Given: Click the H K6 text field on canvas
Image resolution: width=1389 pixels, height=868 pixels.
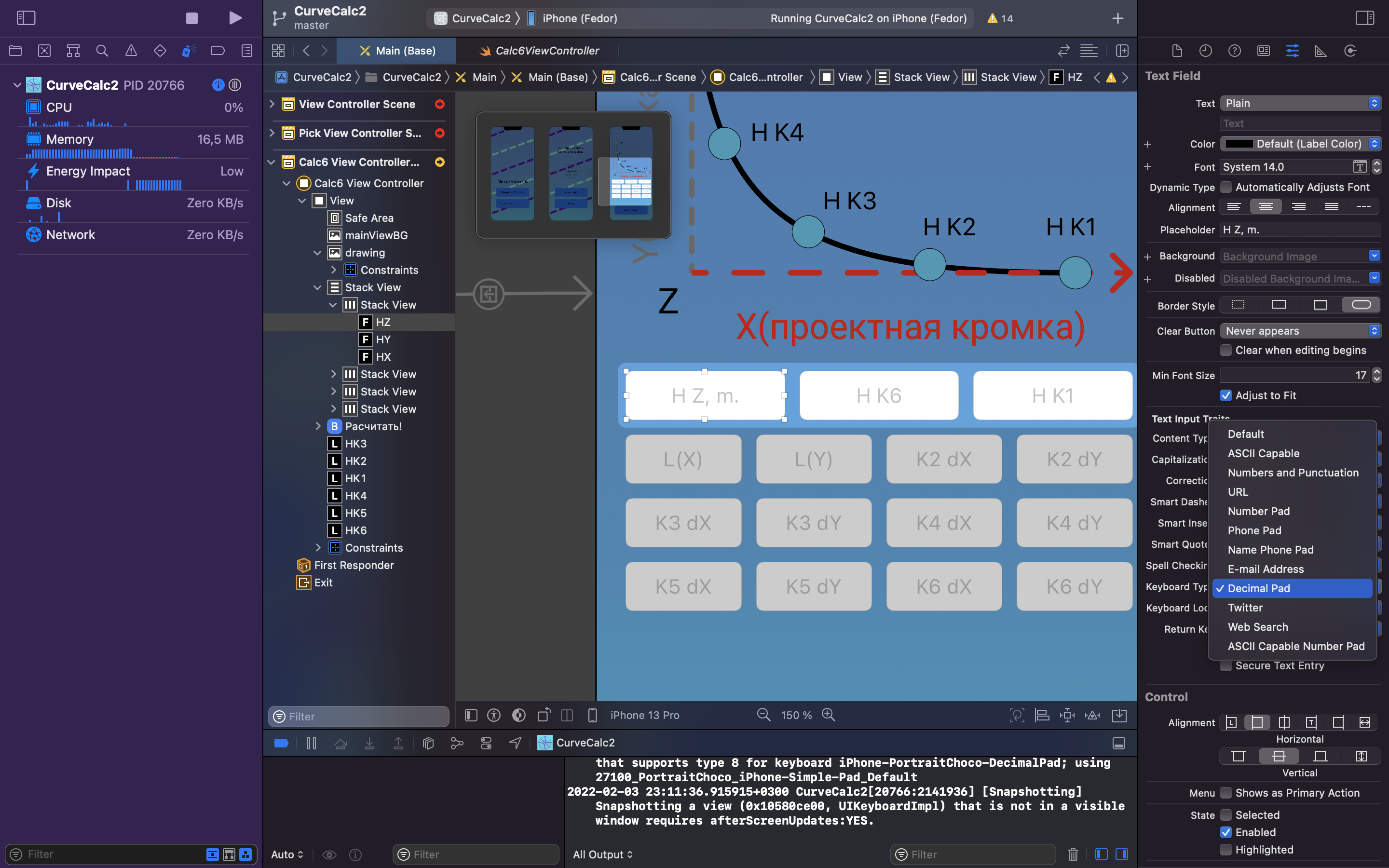Looking at the screenshot, I should (x=878, y=395).
